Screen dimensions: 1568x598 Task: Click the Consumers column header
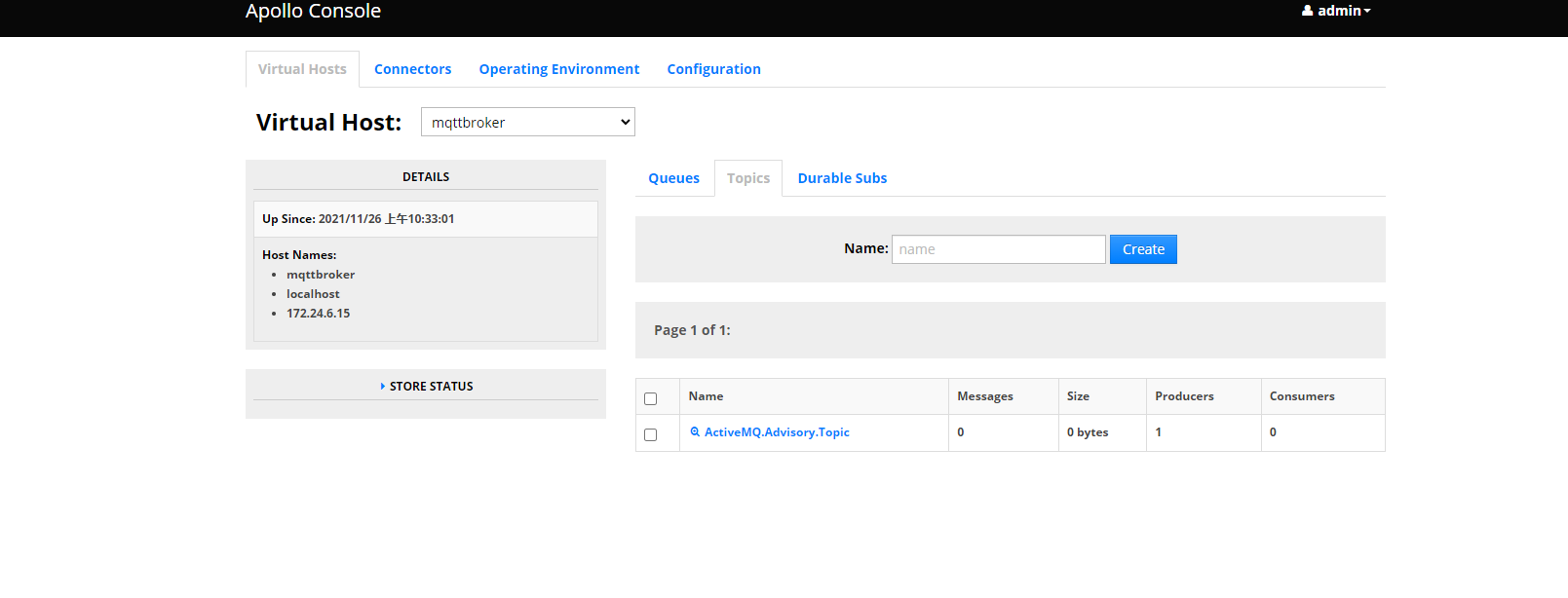pos(1301,396)
